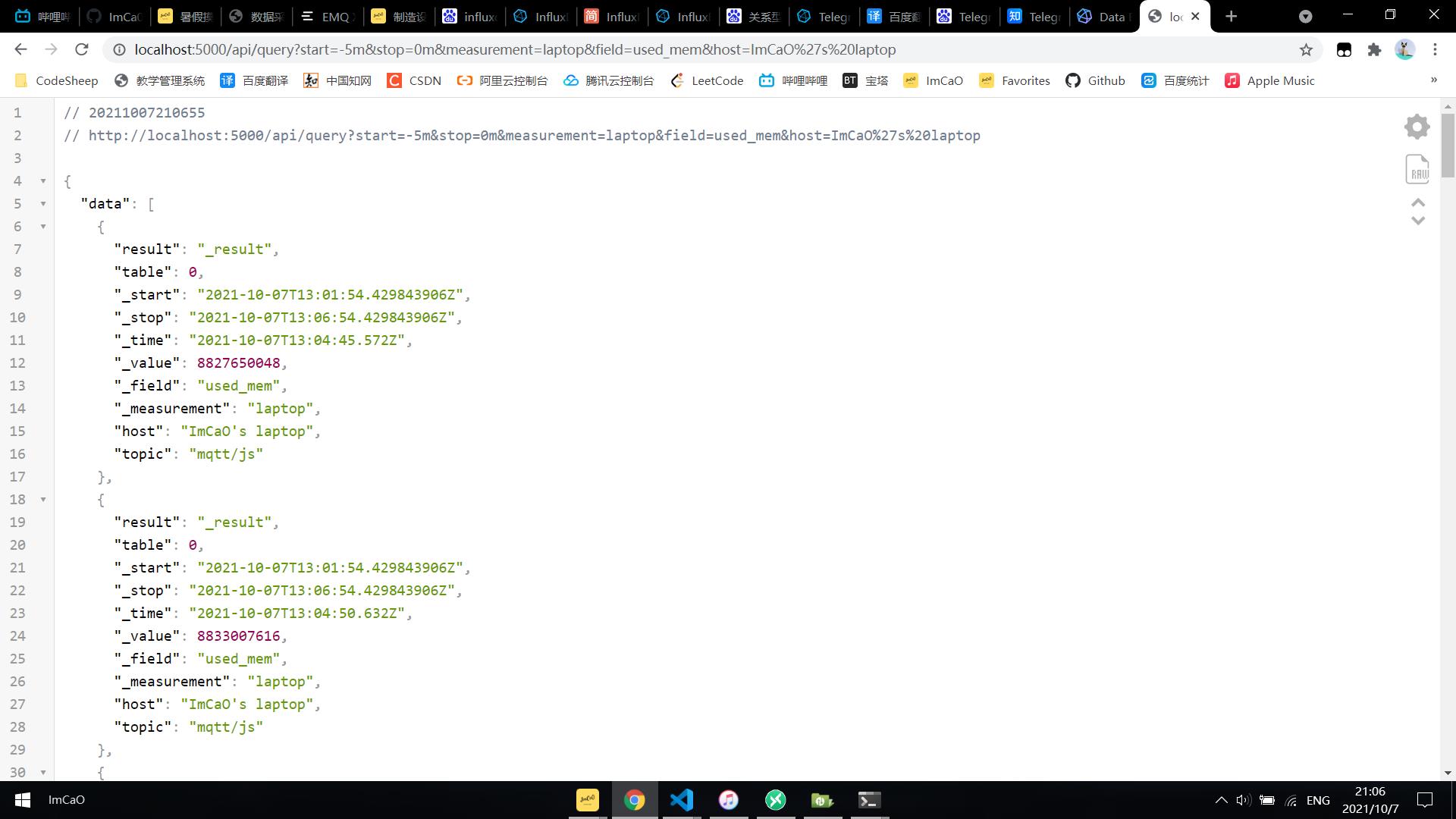Switch to the Data tab

[1103, 17]
